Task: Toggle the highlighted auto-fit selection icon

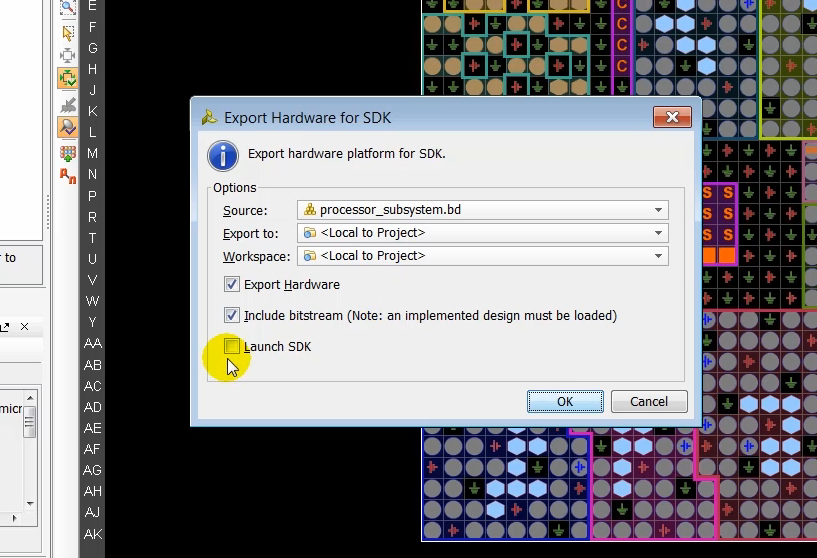Action: 68,78
